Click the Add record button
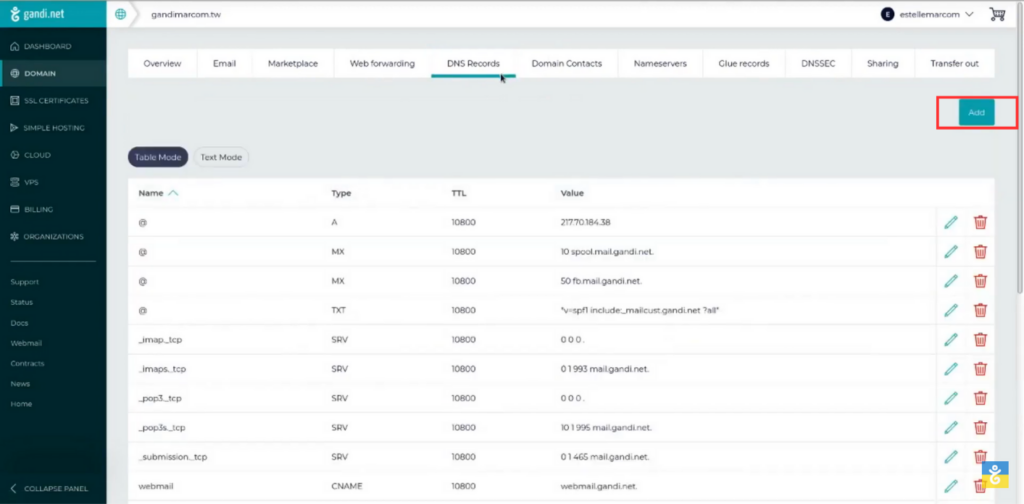The width and height of the screenshot is (1024, 504). point(976,112)
